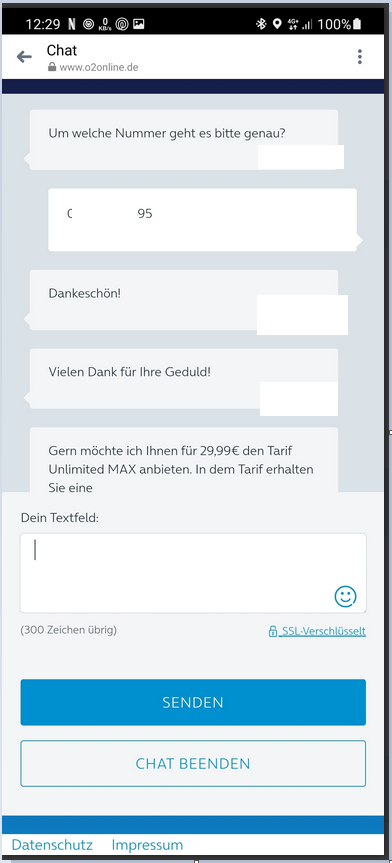
Task: Open the Datenschutz footer link
Action: coord(52,845)
